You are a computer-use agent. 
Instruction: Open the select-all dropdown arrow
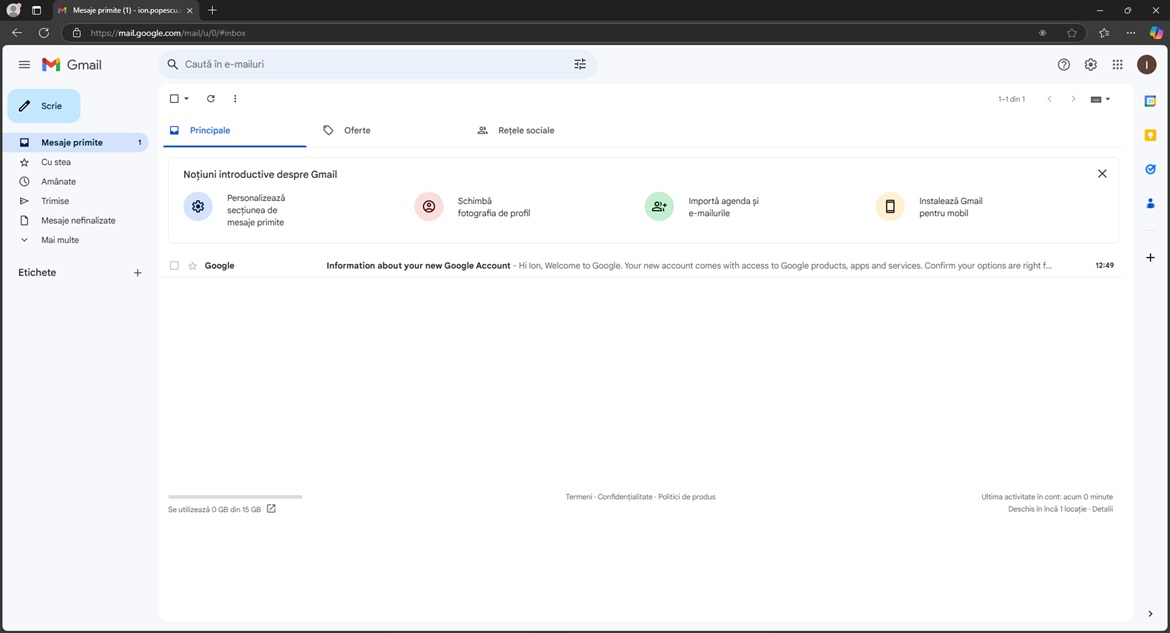point(187,99)
